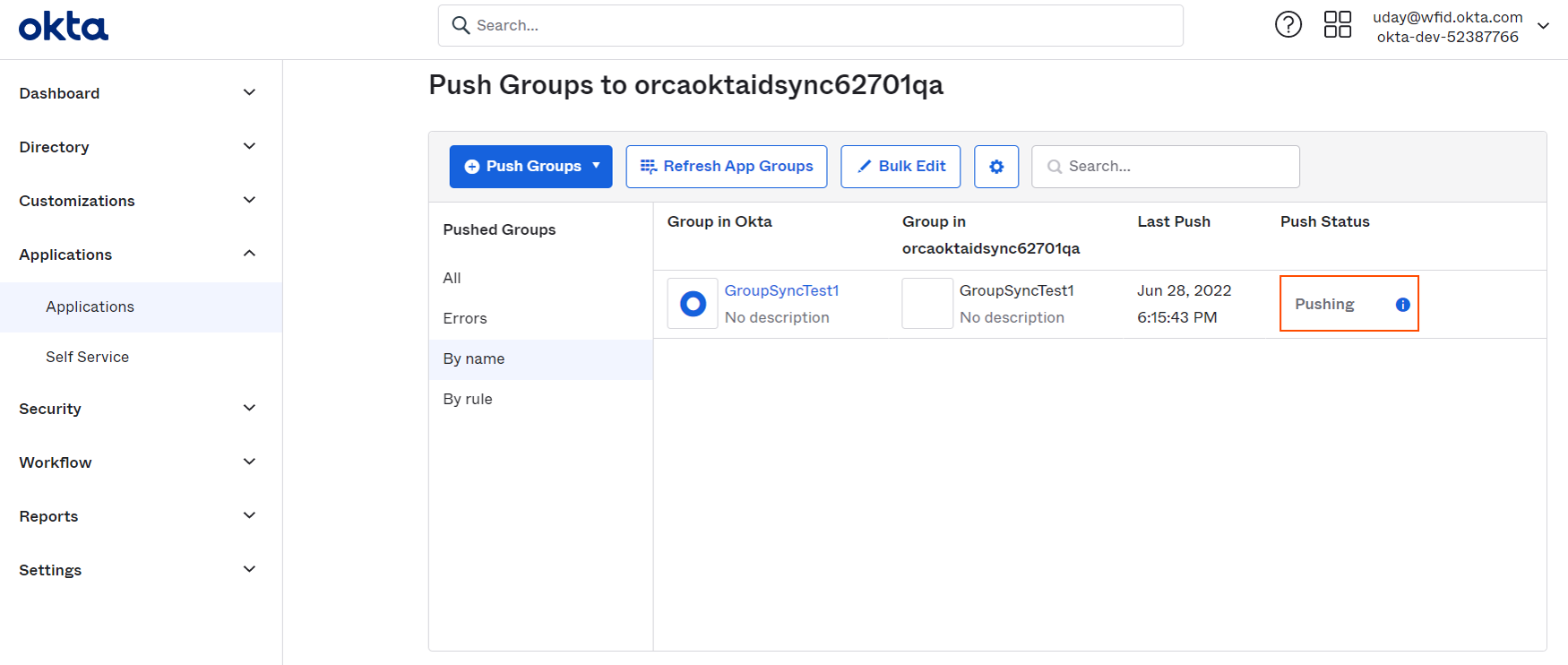
Task: Click the push groups search field
Action: pos(1165,167)
